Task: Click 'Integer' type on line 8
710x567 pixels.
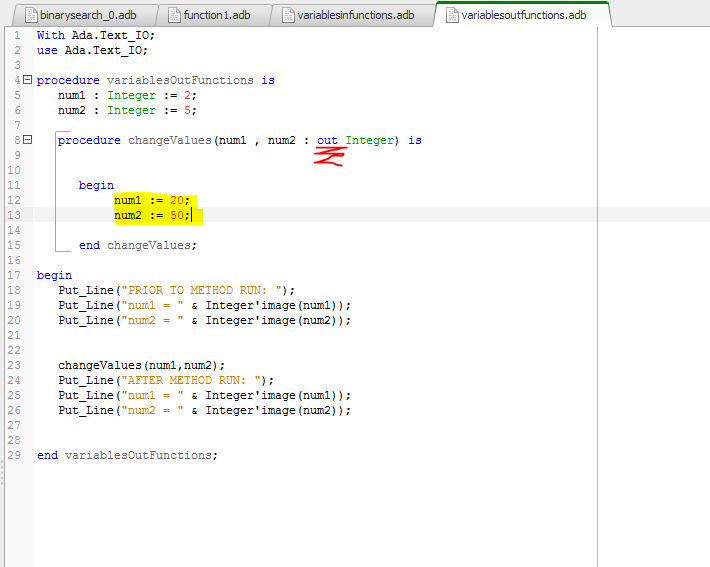Action: pos(369,140)
